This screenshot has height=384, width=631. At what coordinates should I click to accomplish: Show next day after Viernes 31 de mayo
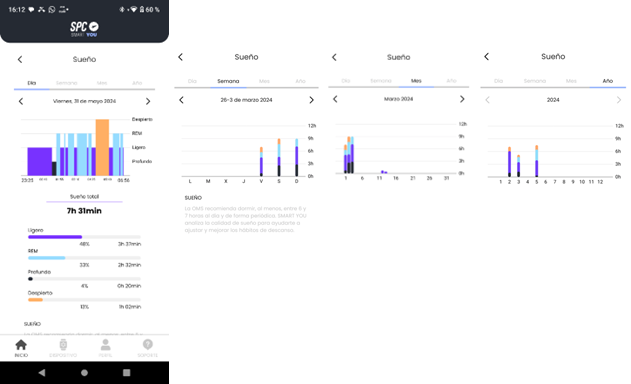pos(148,101)
